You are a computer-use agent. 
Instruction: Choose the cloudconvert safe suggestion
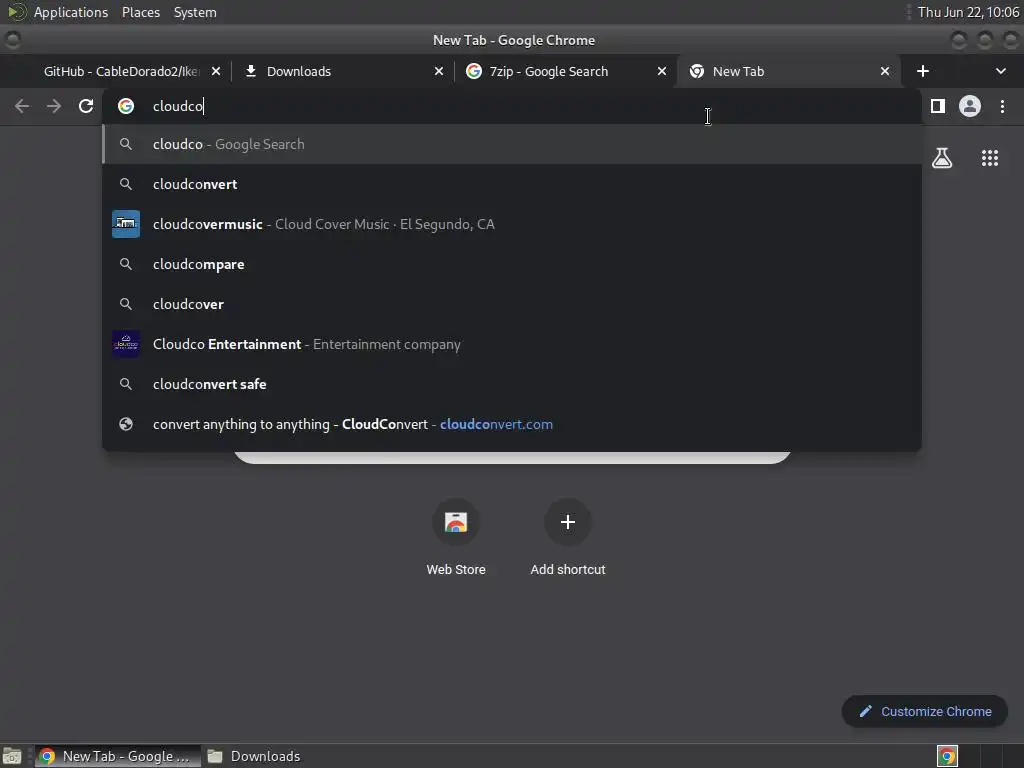512,384
